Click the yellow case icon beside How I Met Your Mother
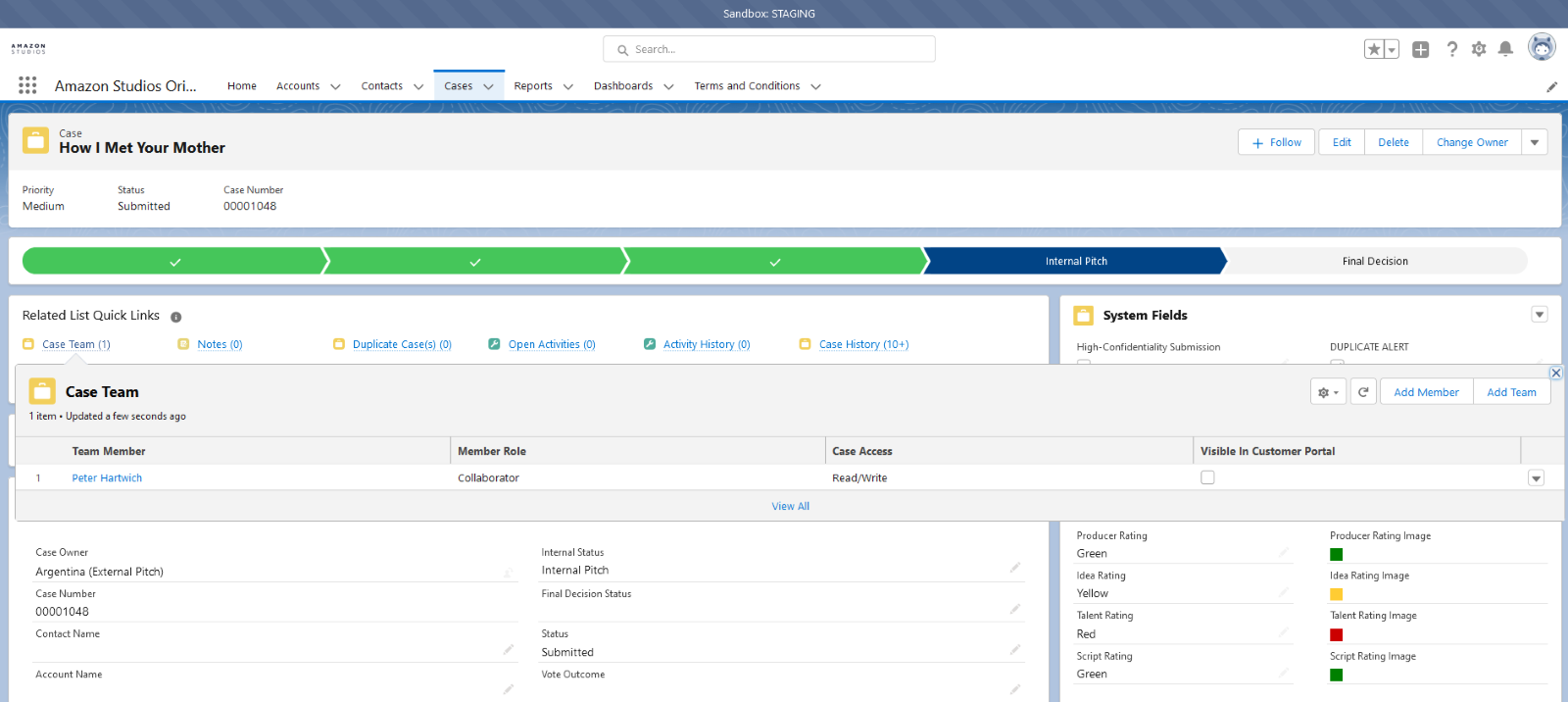1568x702 pixels. tap(35, 140)
